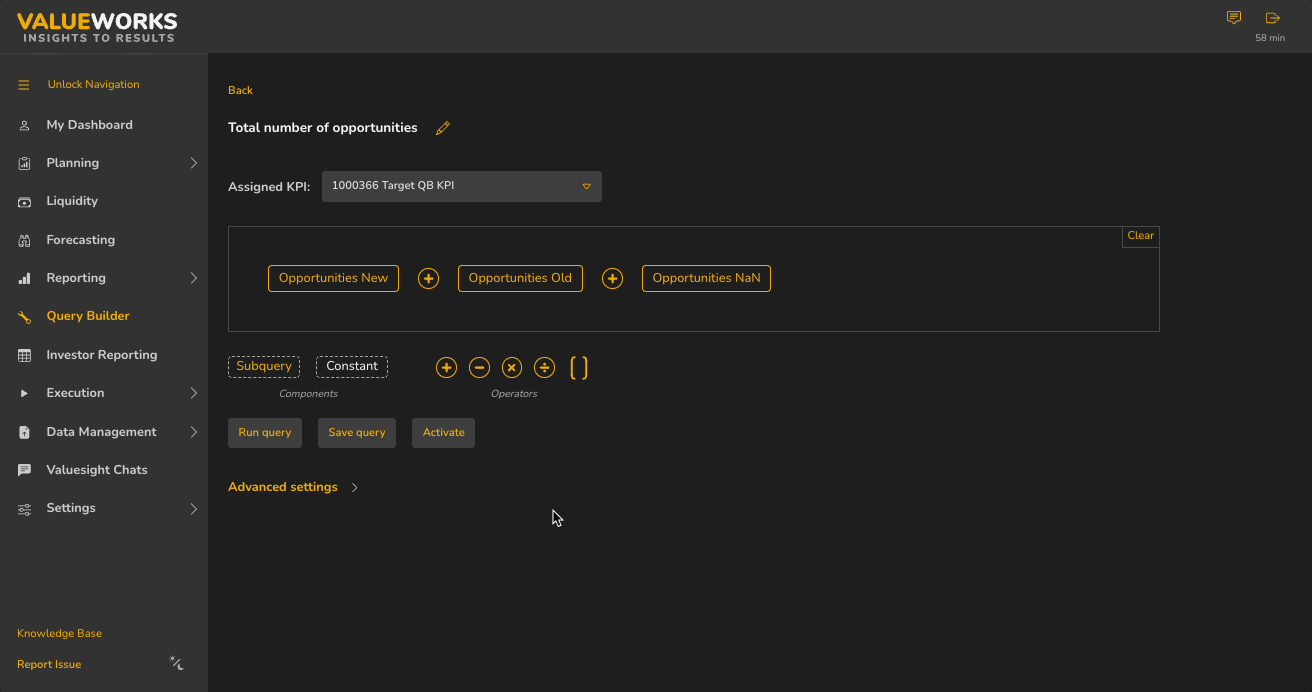Click the Report Issue link
Image resolution: width=1312 pixels, height=692 pixels.
pos(49,664)
